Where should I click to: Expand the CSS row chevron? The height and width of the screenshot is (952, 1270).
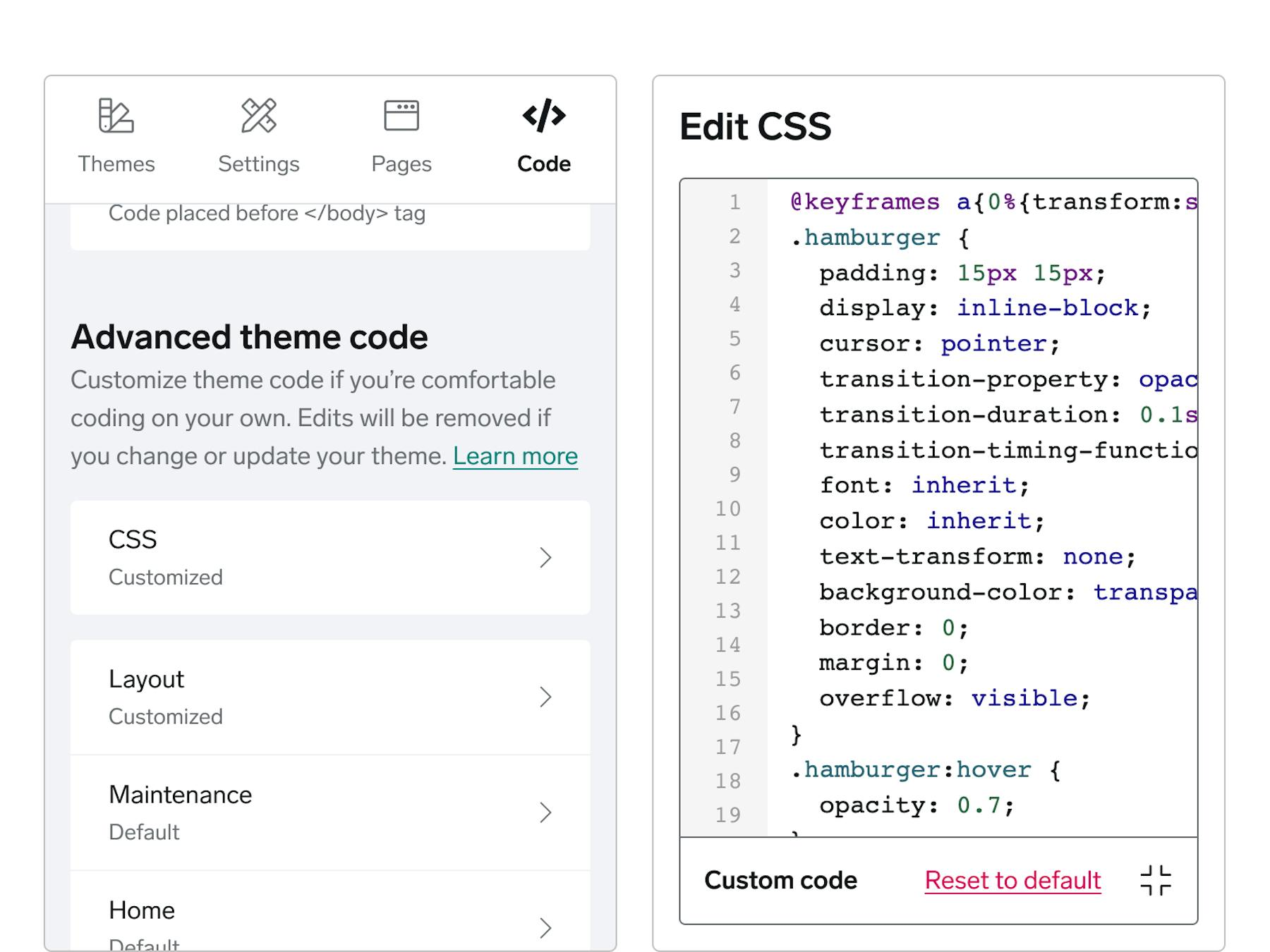tap(545, 558)
